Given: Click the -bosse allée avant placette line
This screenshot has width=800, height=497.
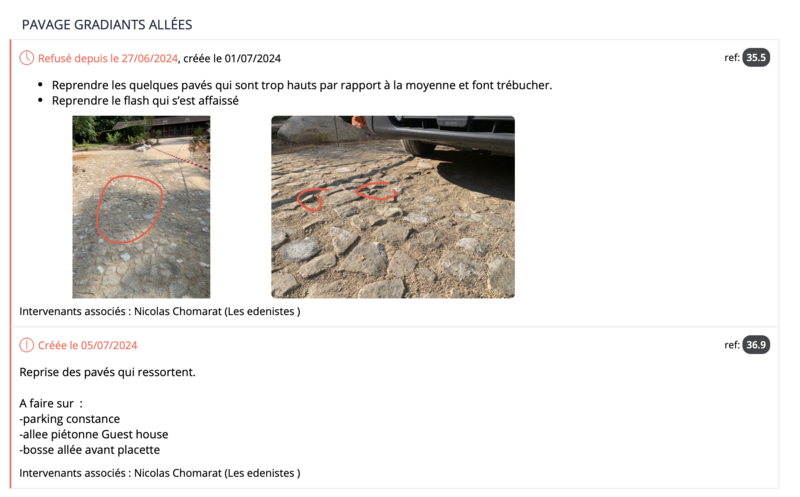Looking at the screenshot, I should [x=90, y=450].
